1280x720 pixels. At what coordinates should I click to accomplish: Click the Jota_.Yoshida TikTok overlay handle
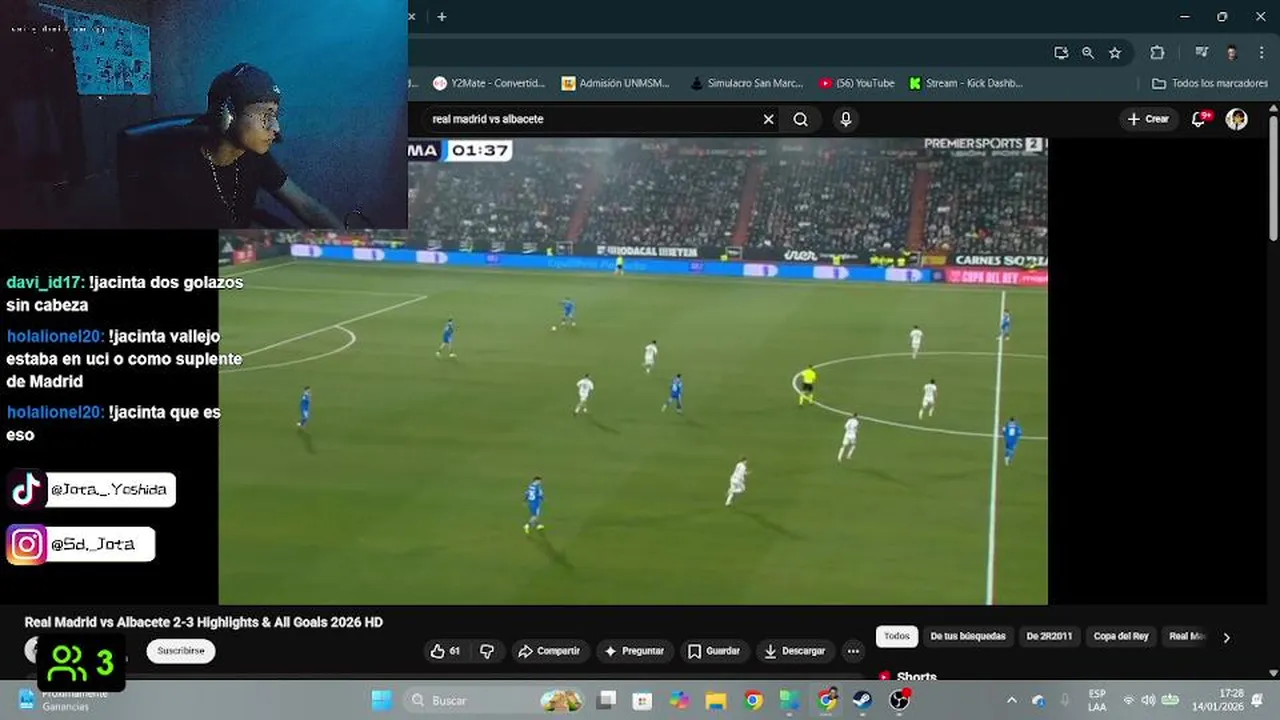pos(108,490)
